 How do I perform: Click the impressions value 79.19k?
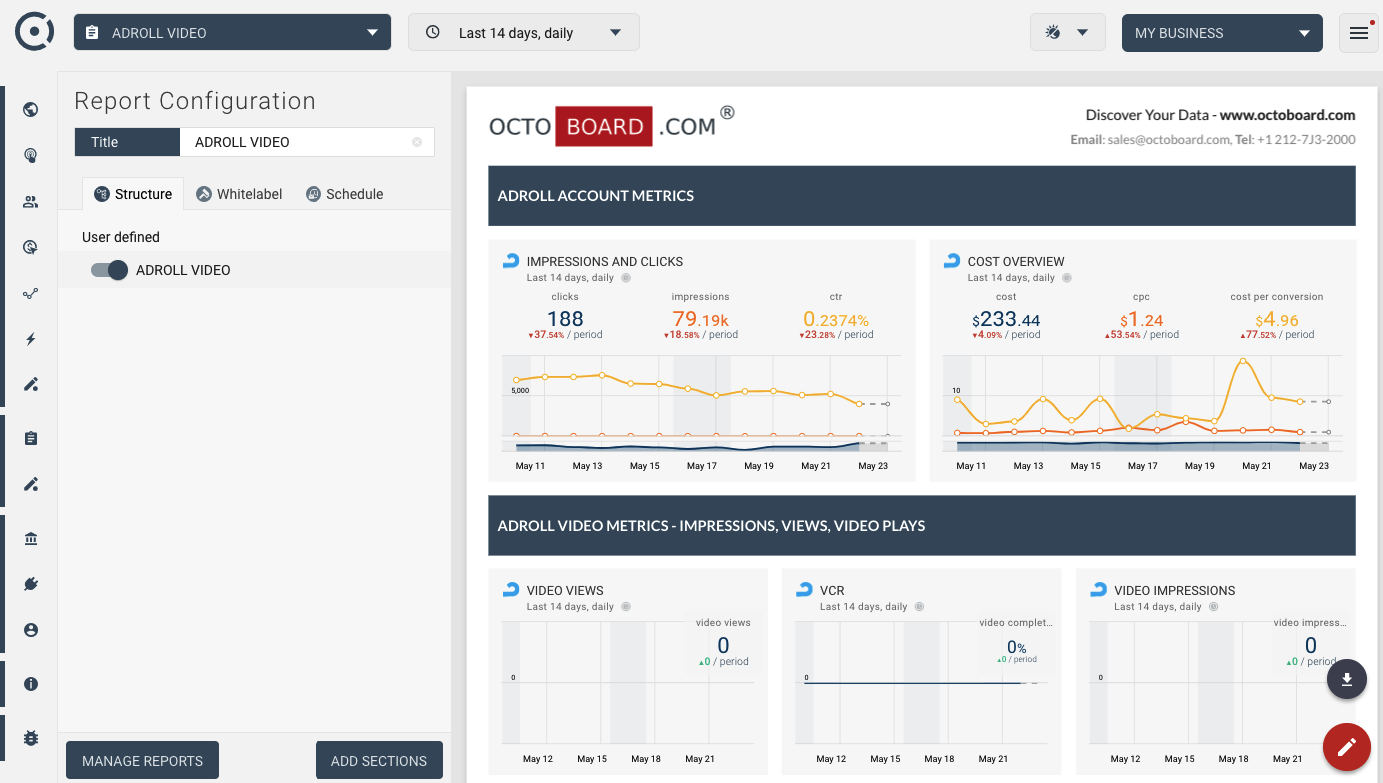[700, 319]
